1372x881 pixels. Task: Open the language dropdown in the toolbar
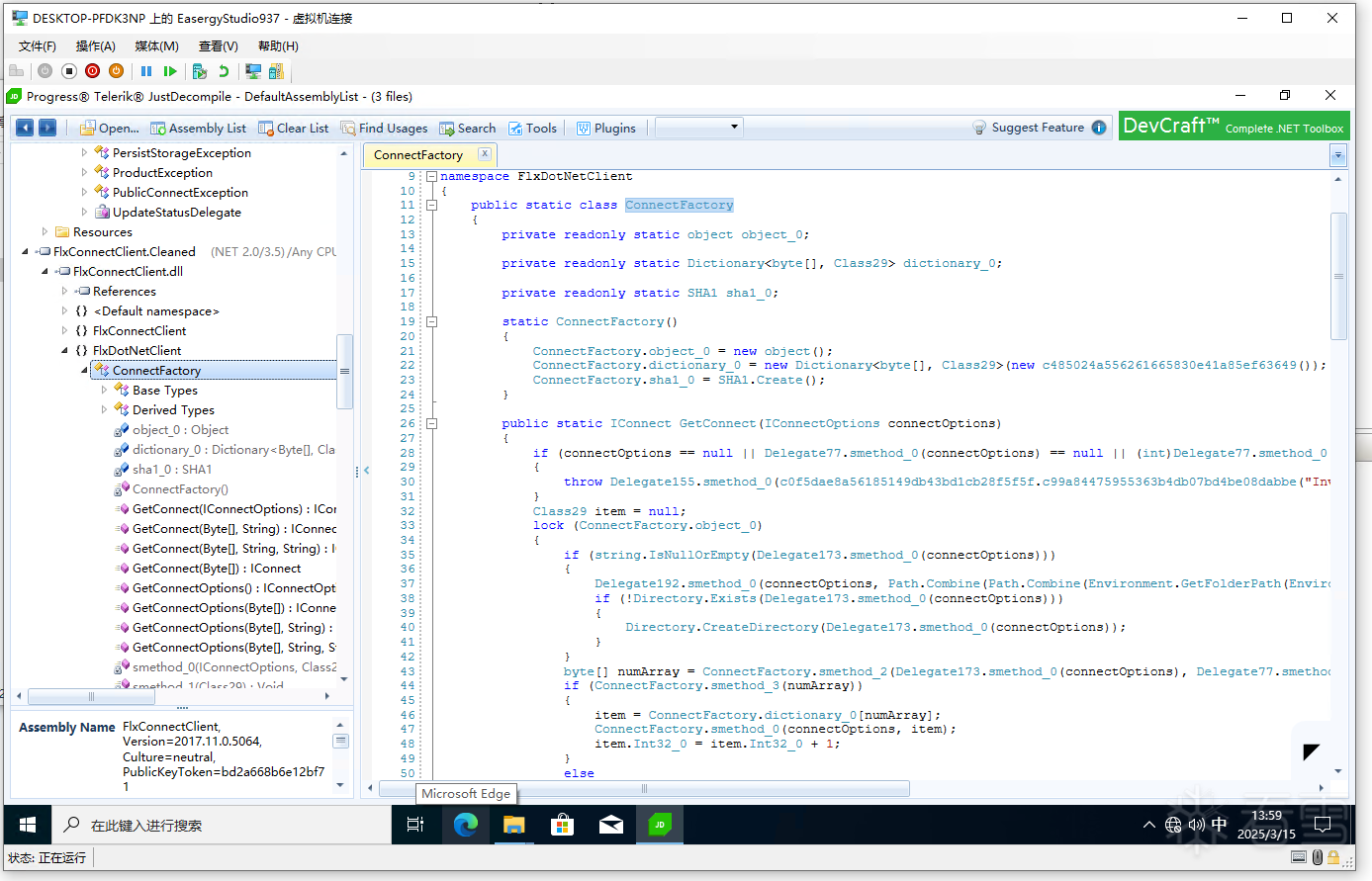tap(698, 127)
